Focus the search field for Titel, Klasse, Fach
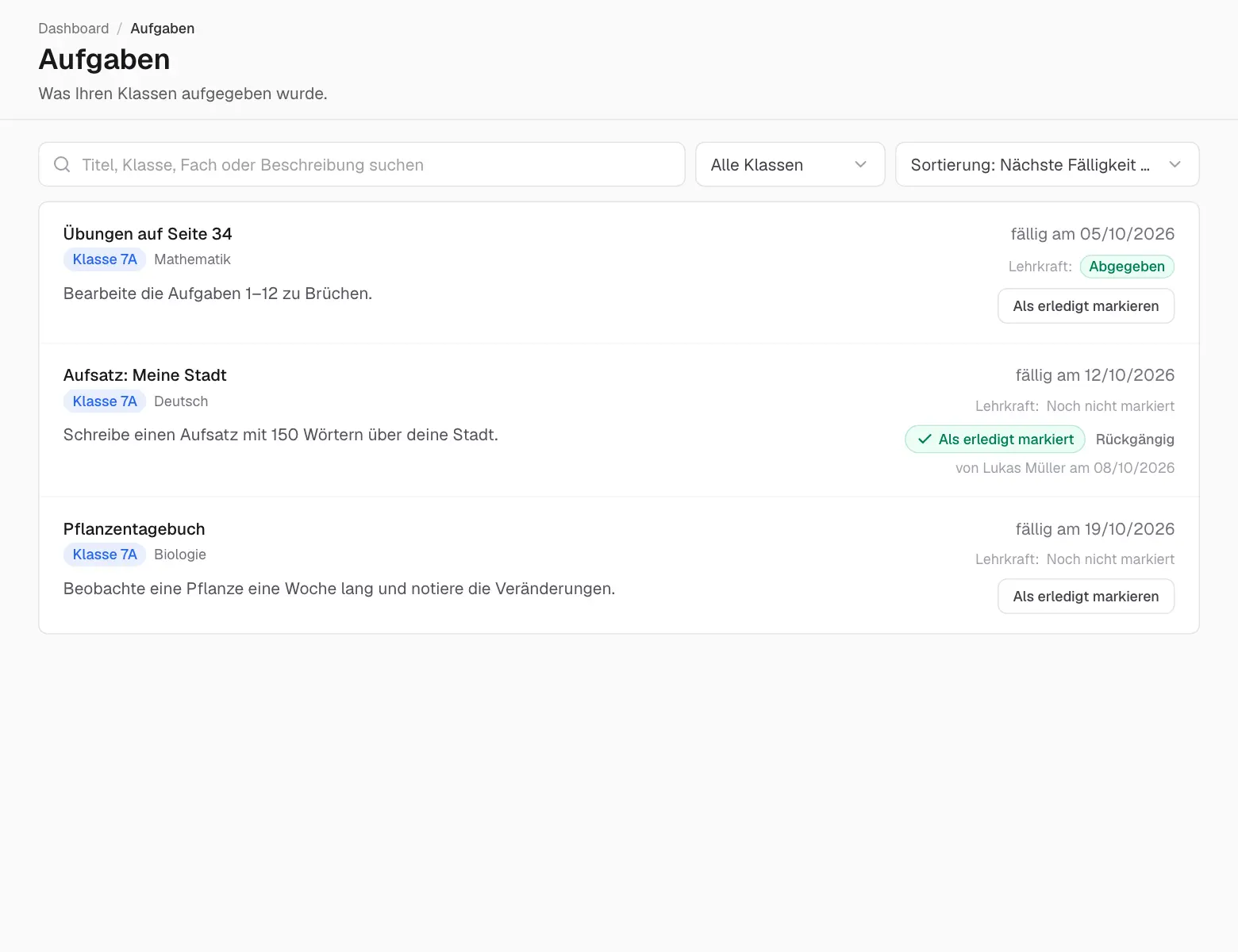This screenshot has height=952, width=1238. [x=362, y=164]
